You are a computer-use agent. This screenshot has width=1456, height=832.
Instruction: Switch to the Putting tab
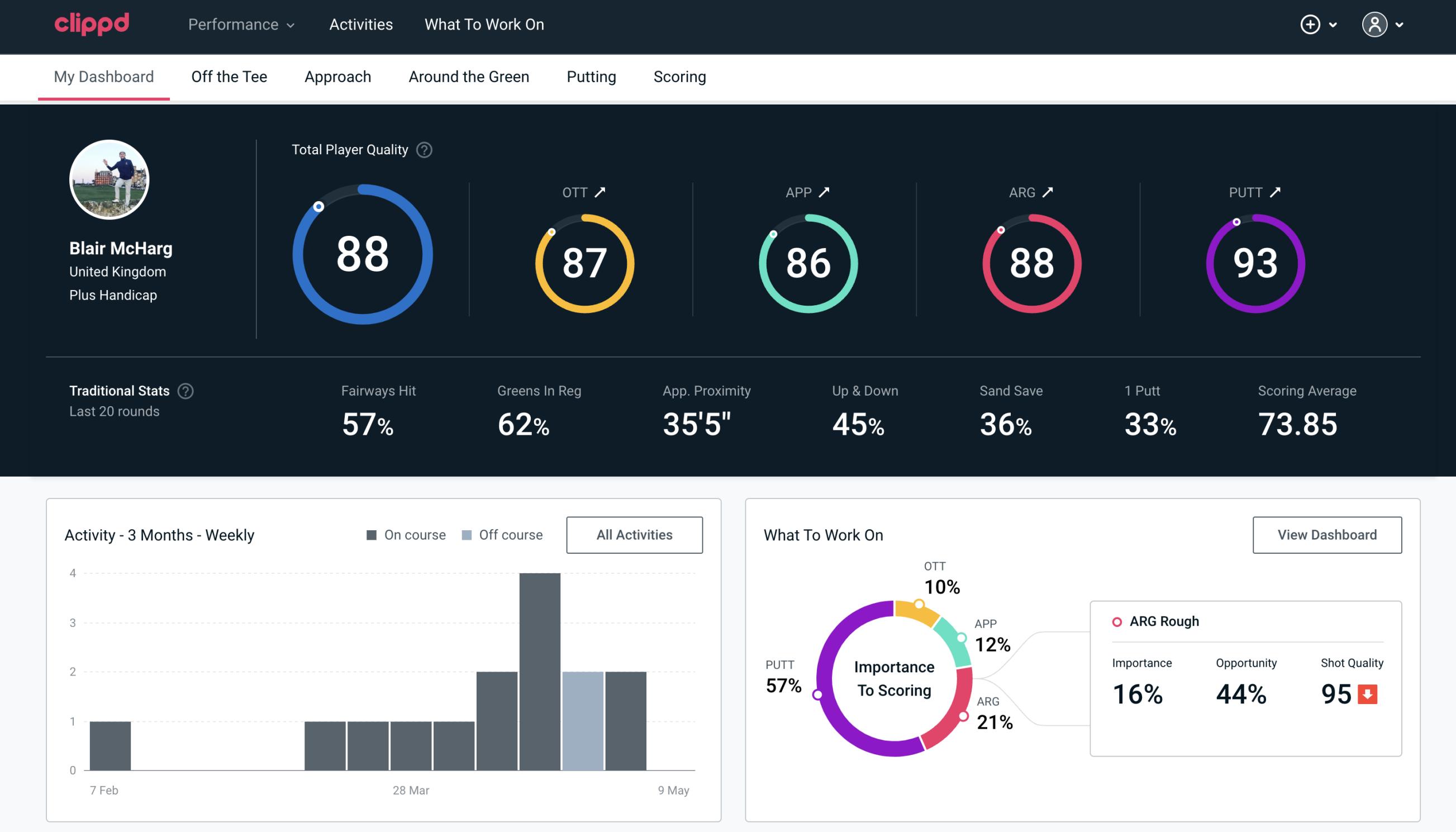pos(591,76)
